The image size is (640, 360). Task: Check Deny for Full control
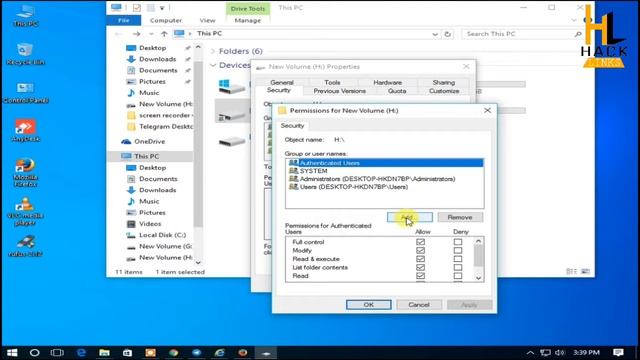click(458, 242)
